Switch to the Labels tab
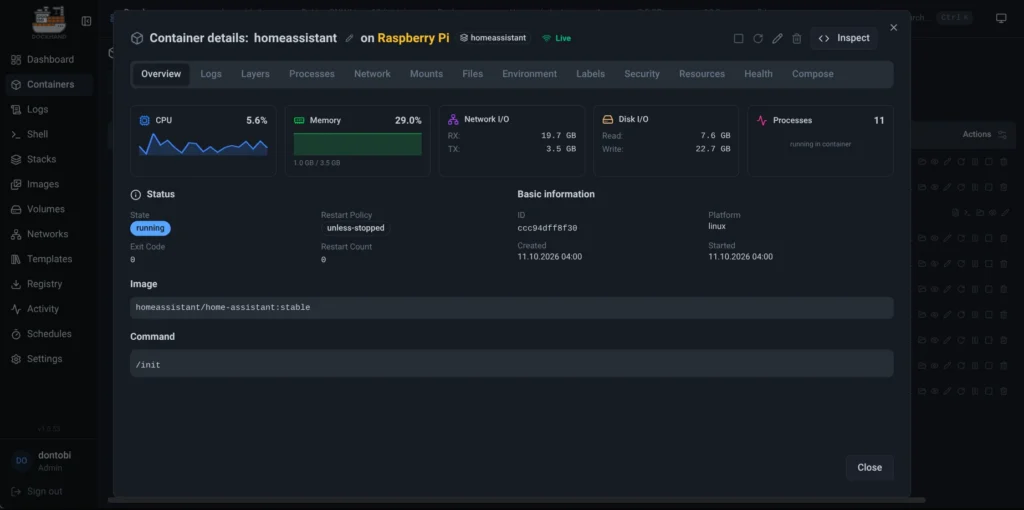Image resolution: width=1024 pixels, height=510 pixels. pyautogui.click(x=590, y=74)
